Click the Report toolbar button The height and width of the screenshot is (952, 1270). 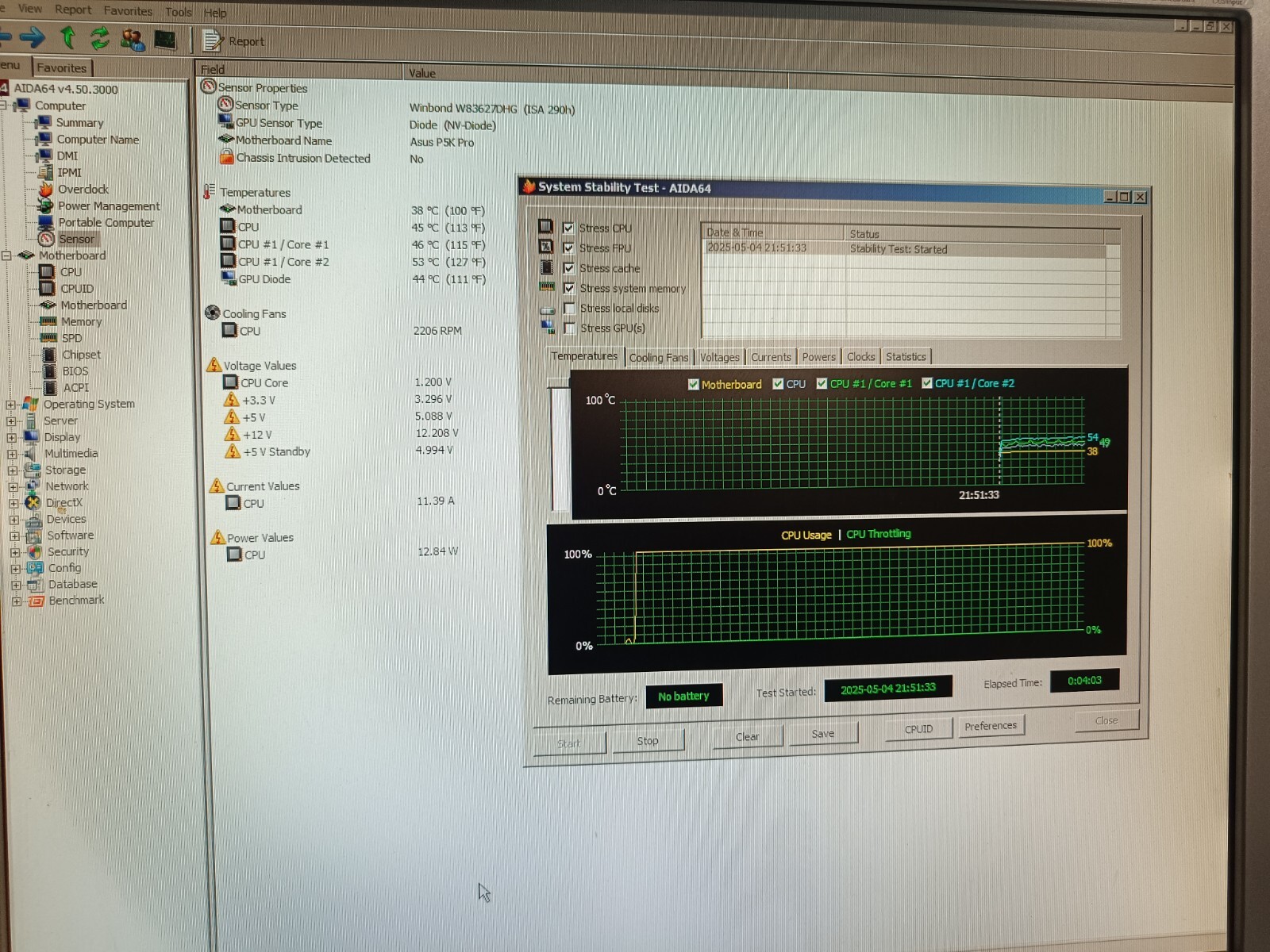[234, 40]
